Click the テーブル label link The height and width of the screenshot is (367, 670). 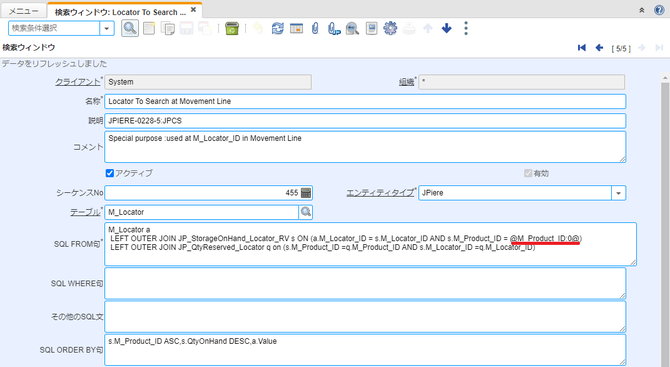click(85, 212)
